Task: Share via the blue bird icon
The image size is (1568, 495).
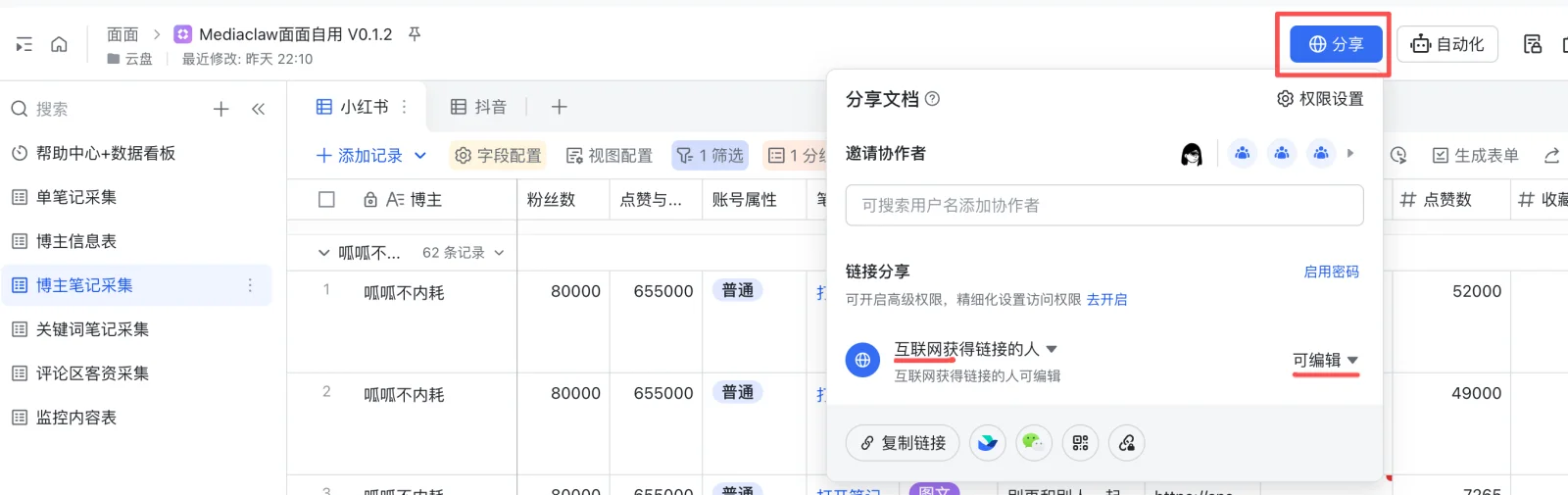Action: click(x=987, y=443)
